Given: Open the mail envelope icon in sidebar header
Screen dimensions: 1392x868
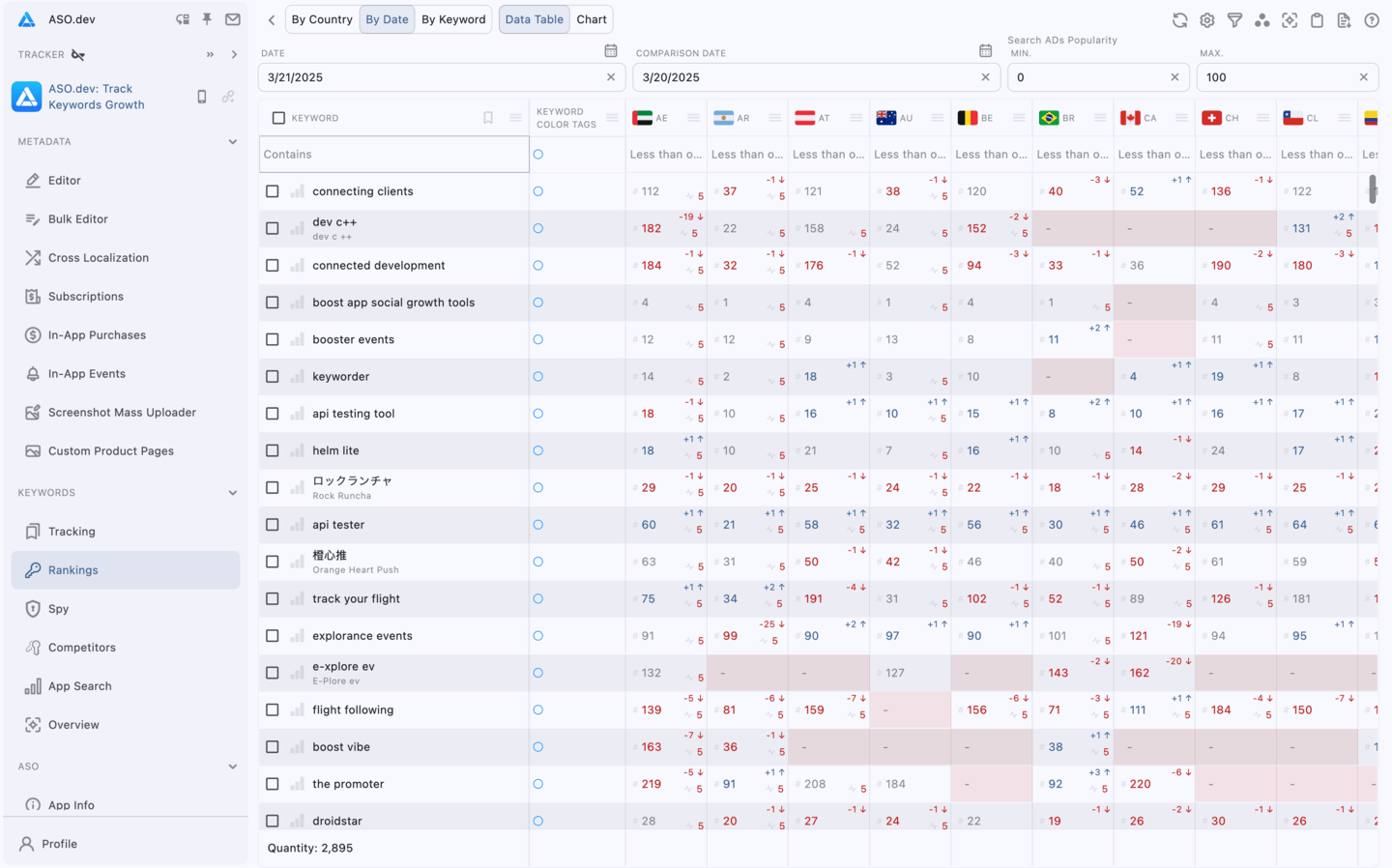Looking at the screenshot, I should (233, 19).
